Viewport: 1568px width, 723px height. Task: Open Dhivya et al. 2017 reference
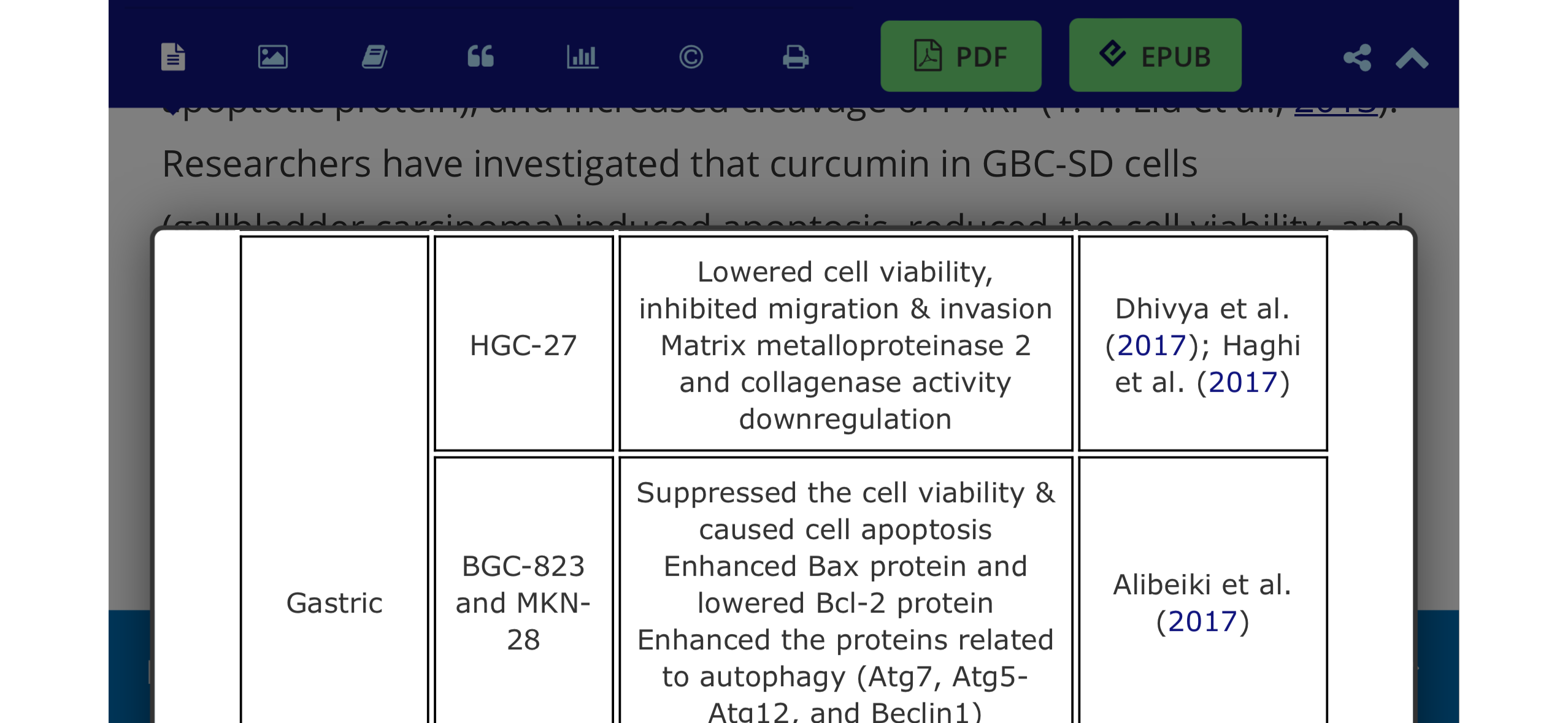(1151, 345)
